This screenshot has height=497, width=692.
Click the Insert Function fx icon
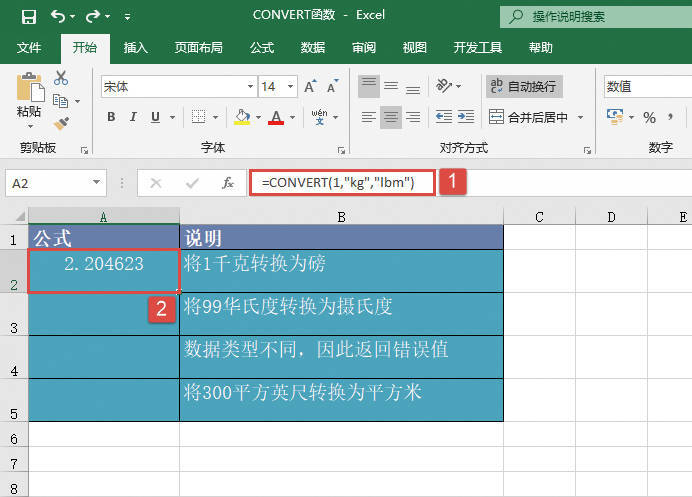228,183
